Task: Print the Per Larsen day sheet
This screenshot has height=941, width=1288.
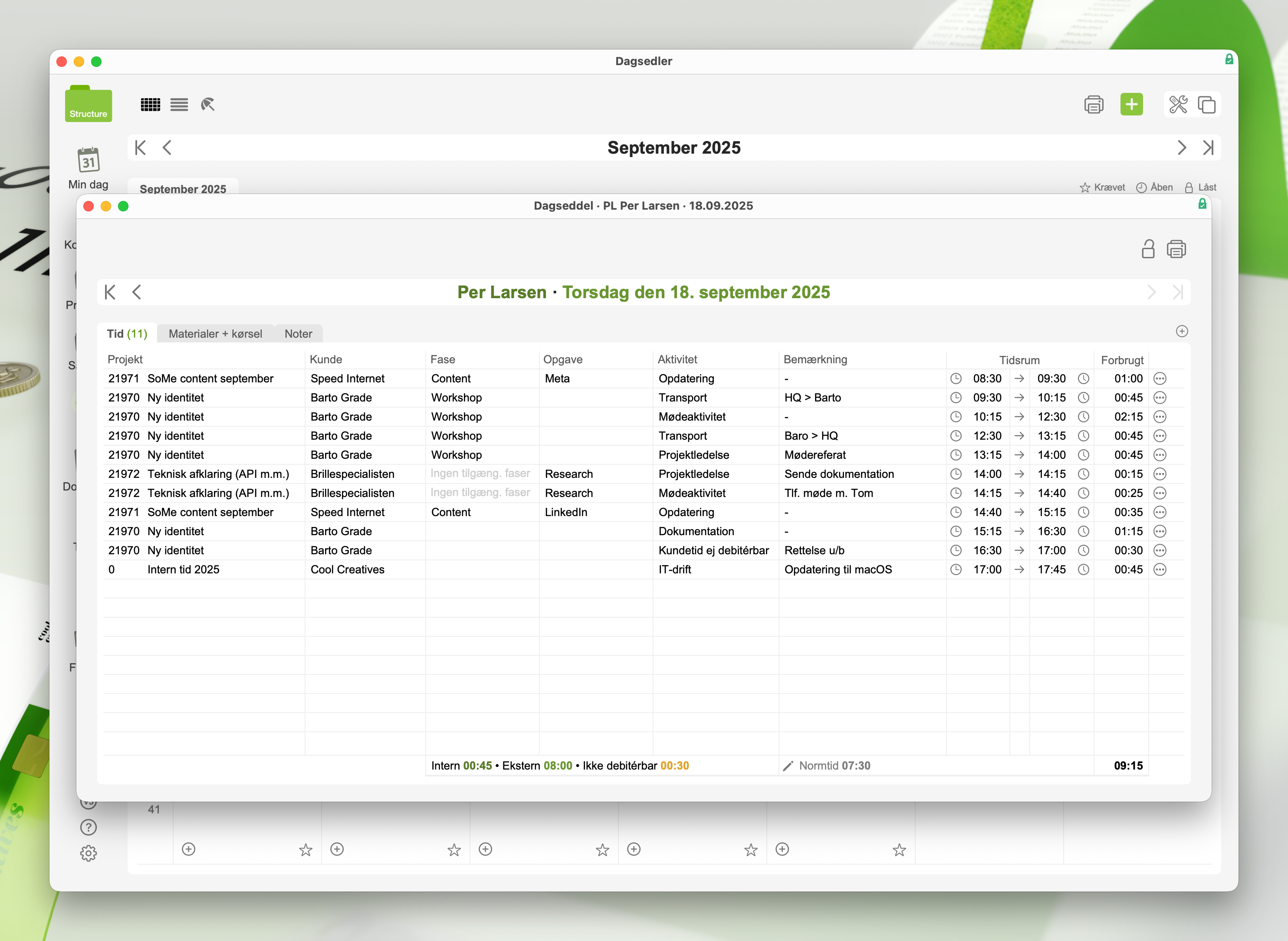Action: tap(1176, 250)
